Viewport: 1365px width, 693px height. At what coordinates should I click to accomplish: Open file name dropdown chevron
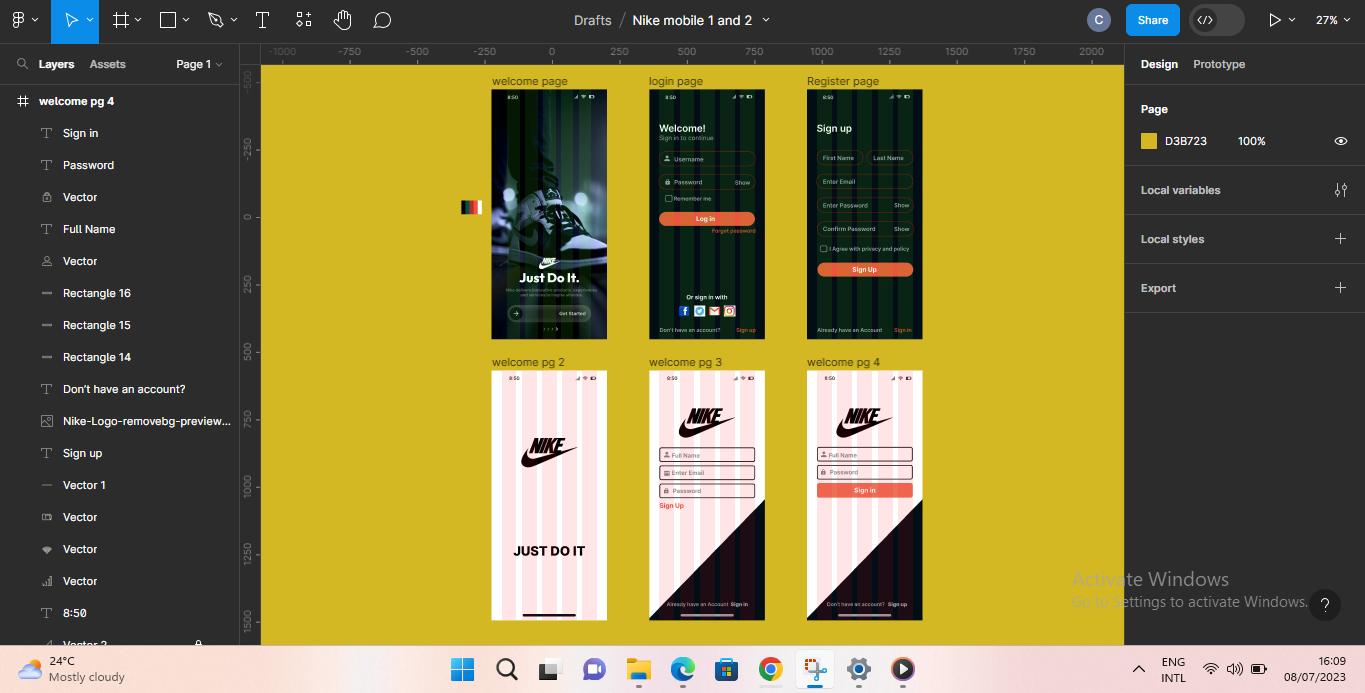coord(766,20)
